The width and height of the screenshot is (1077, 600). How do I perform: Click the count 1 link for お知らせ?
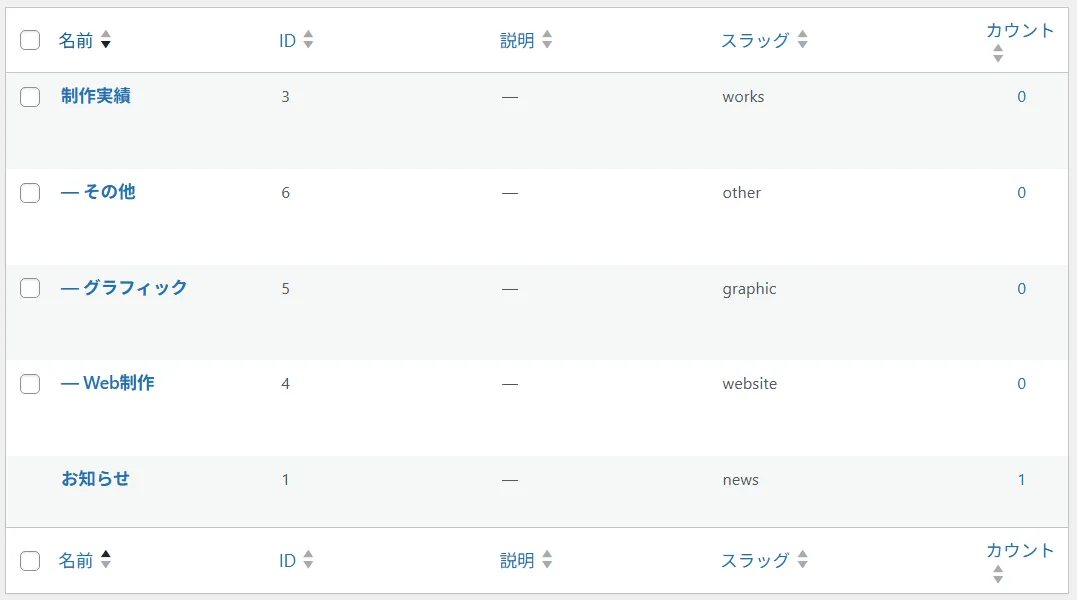coord(1021,479)
